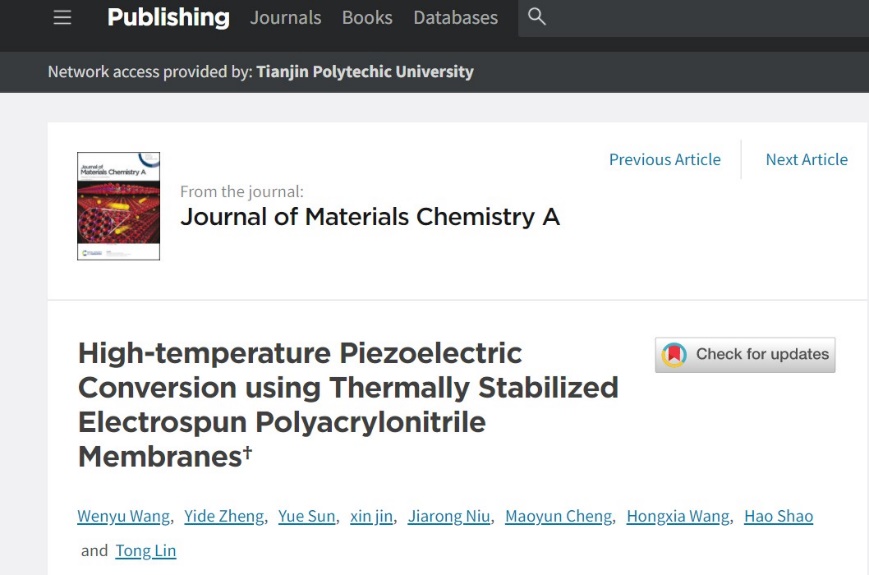Open author xin jin's link
The width and height of the screenshot is (869, 575).
tap(371, 516)
